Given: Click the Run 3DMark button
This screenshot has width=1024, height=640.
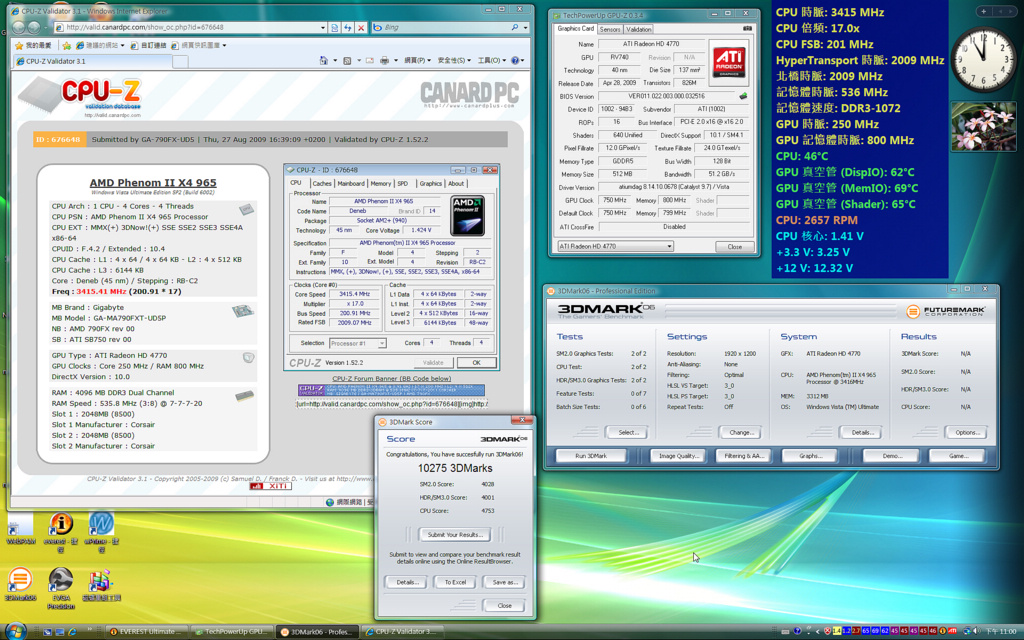Looking at the screenshot, I should 591,456.
